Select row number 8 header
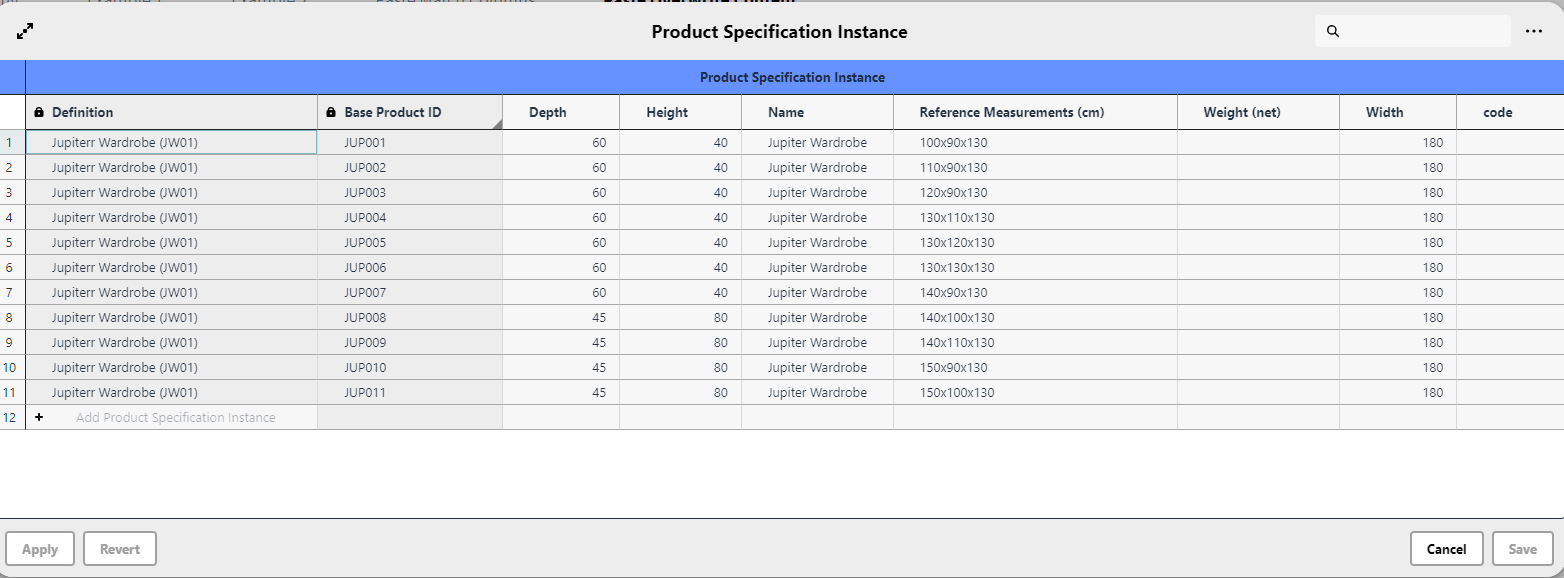Image resolution: width=1564 pixels, height=578 pixels. click(x=10, y=318)
